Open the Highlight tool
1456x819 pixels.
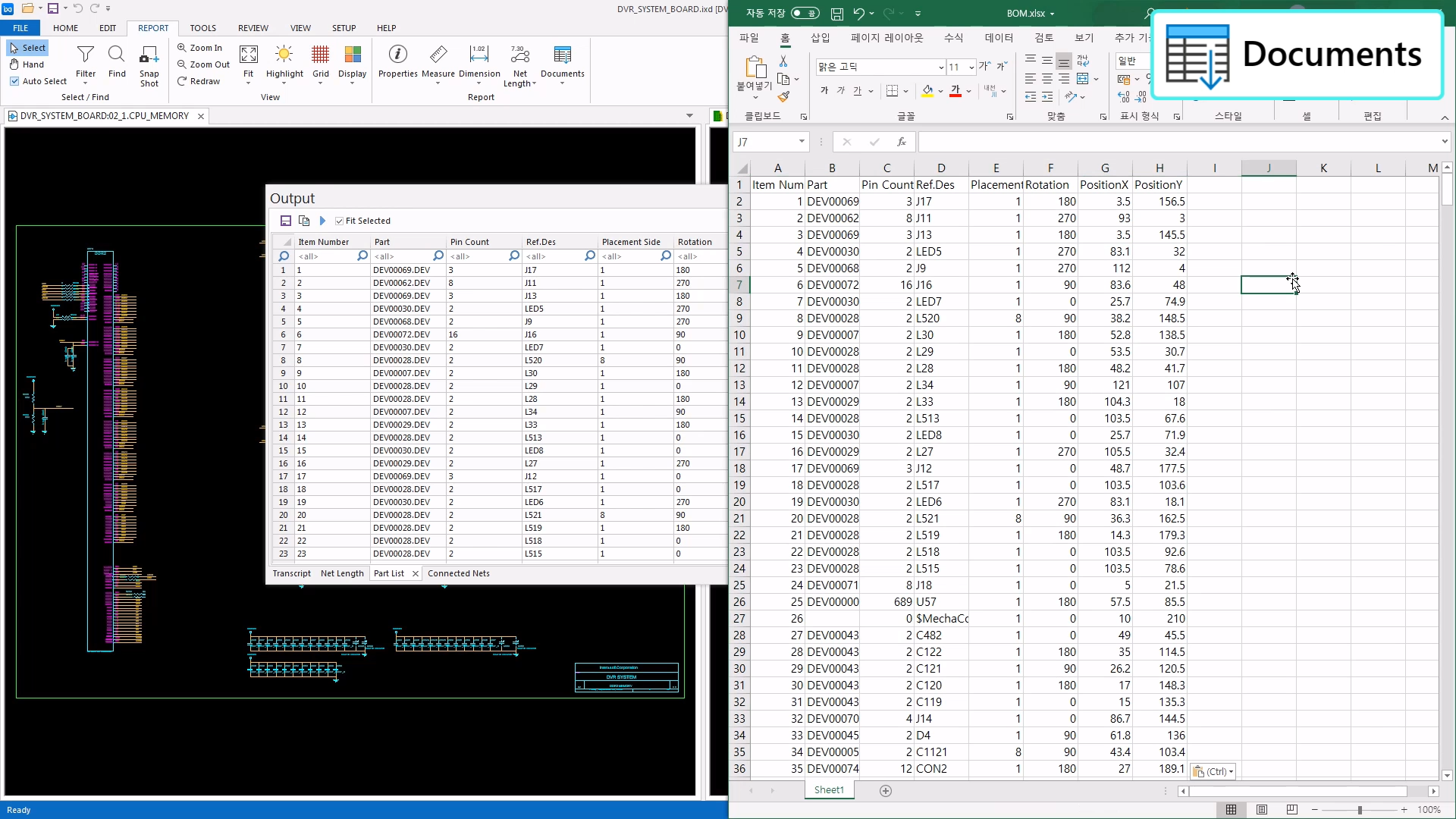tap(284, 55)
